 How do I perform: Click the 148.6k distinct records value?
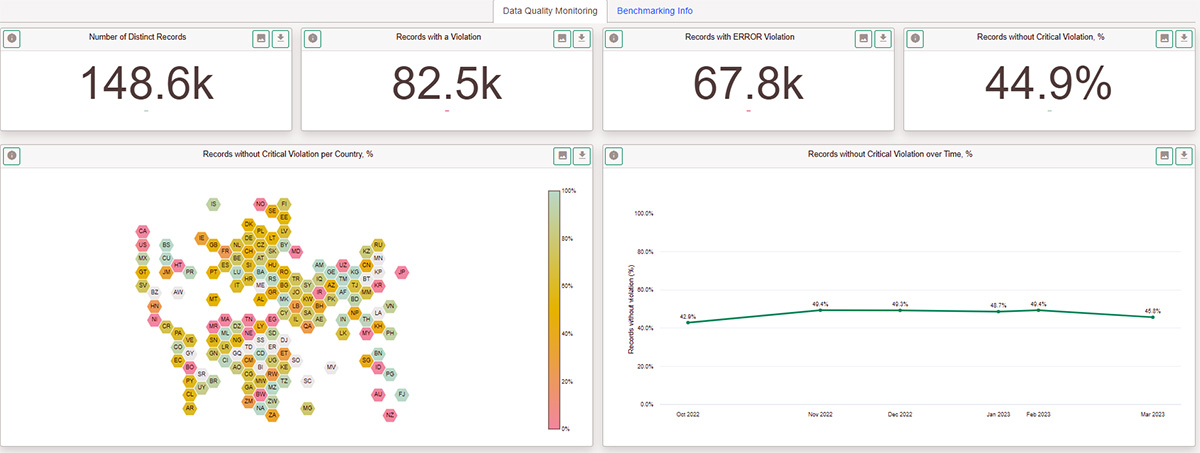[x=146, y=83]
